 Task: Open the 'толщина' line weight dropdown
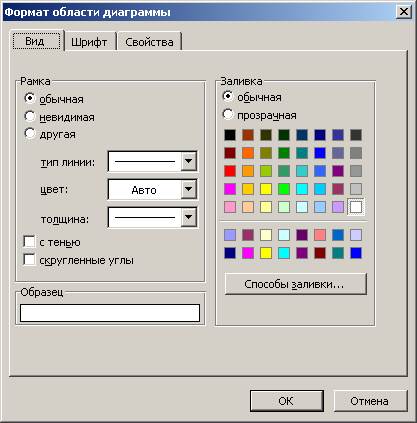189,217
